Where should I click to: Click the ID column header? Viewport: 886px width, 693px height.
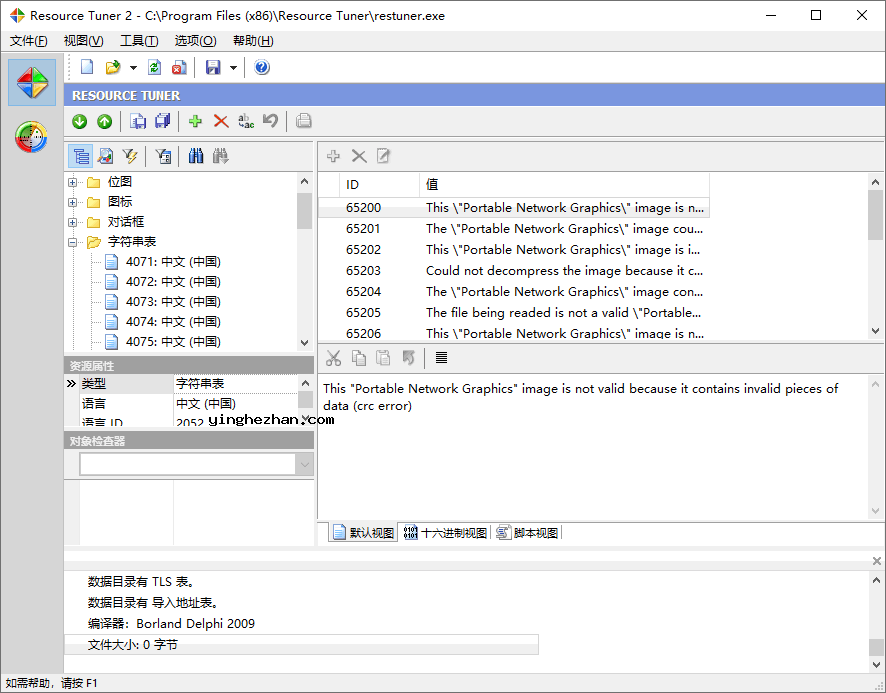coord(380,184)
